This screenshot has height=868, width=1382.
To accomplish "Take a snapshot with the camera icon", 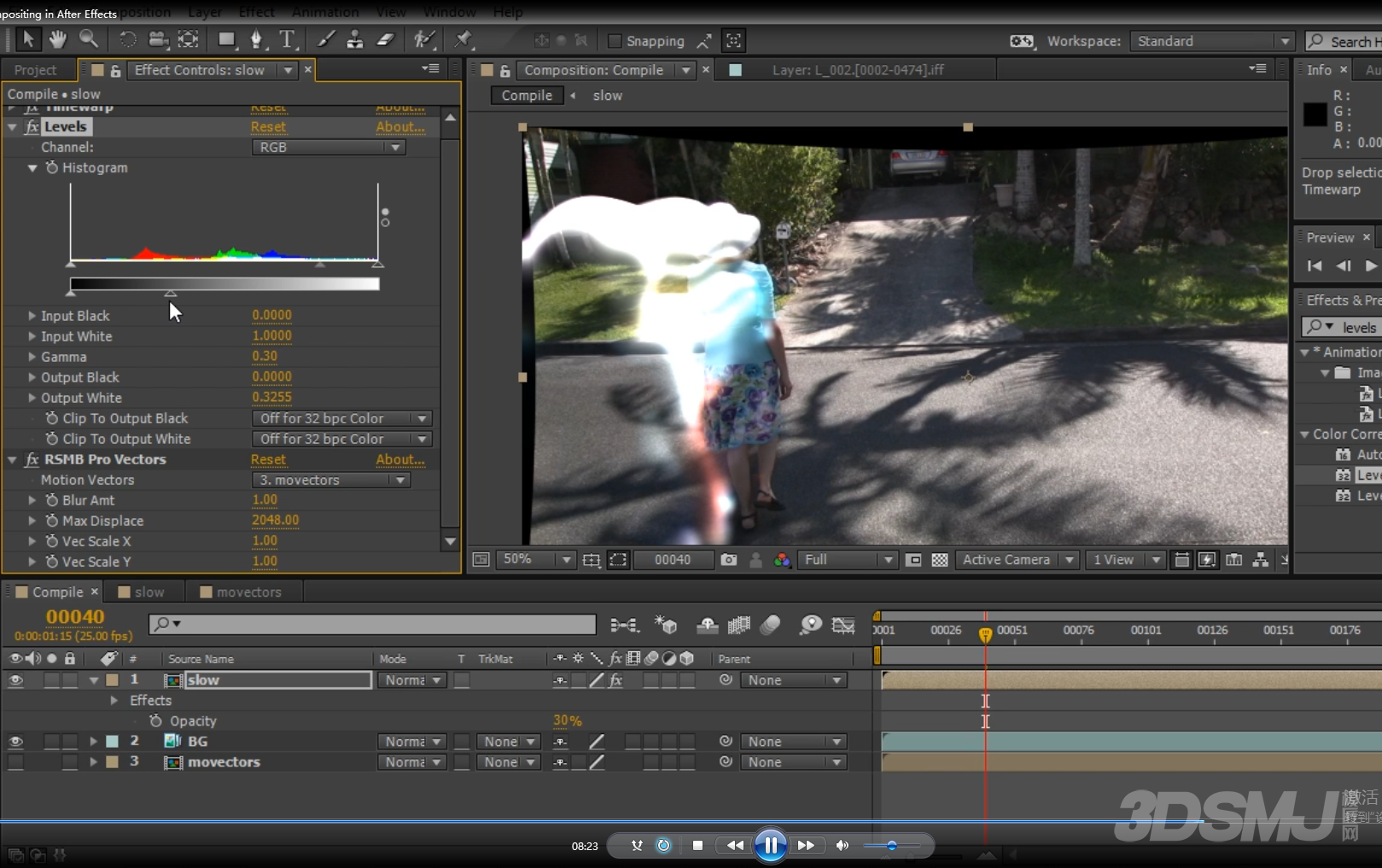I will click(x=728, y=560).
